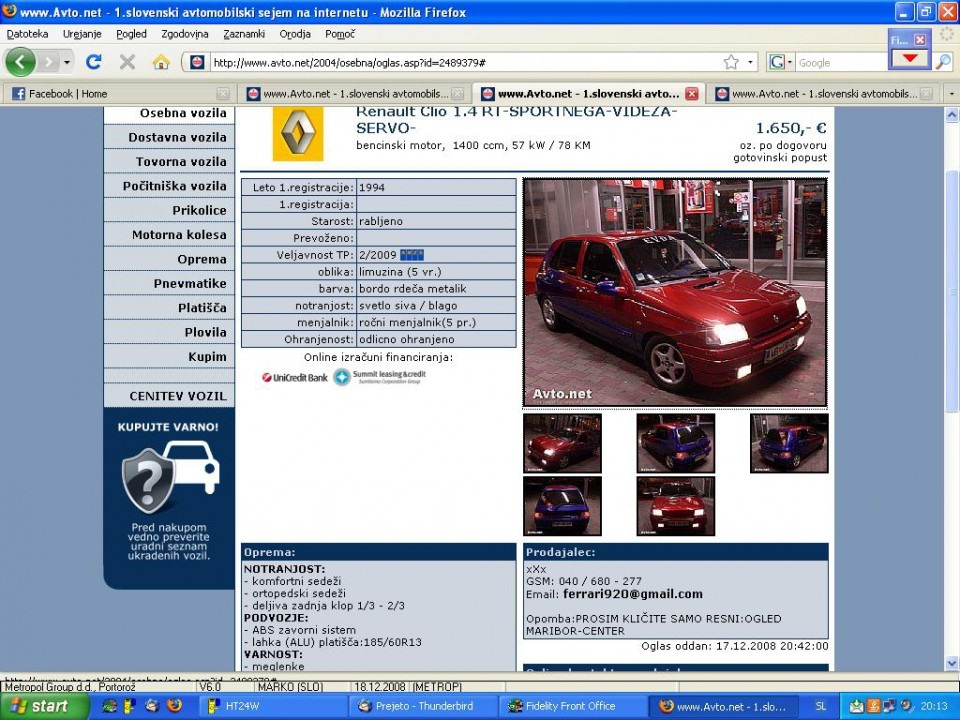Open the Orodja menu
The width and height of the screenshot is (960, 720).
tap(295, 34)
